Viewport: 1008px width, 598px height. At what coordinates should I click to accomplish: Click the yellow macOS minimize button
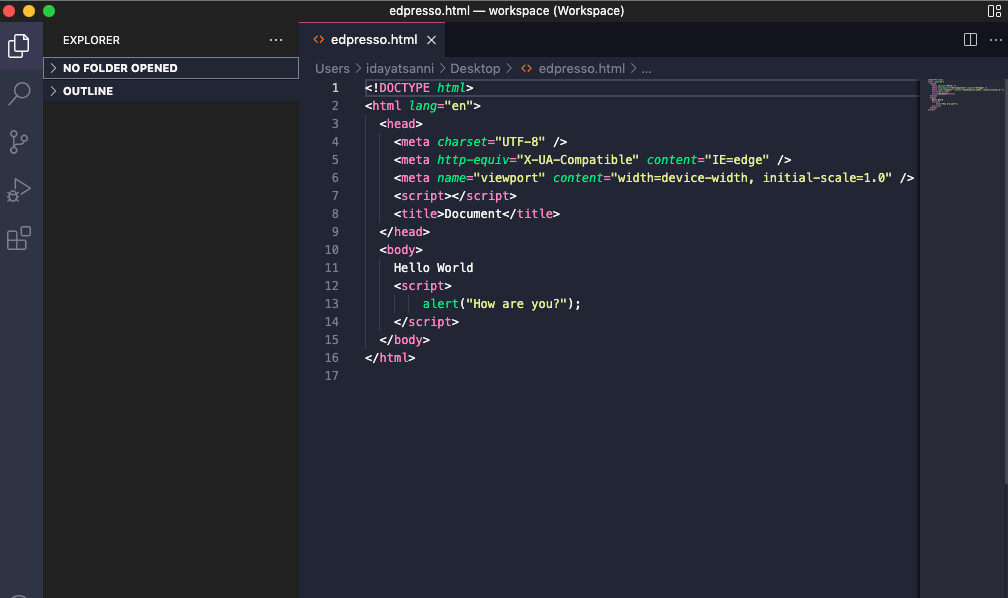[29, 11]
